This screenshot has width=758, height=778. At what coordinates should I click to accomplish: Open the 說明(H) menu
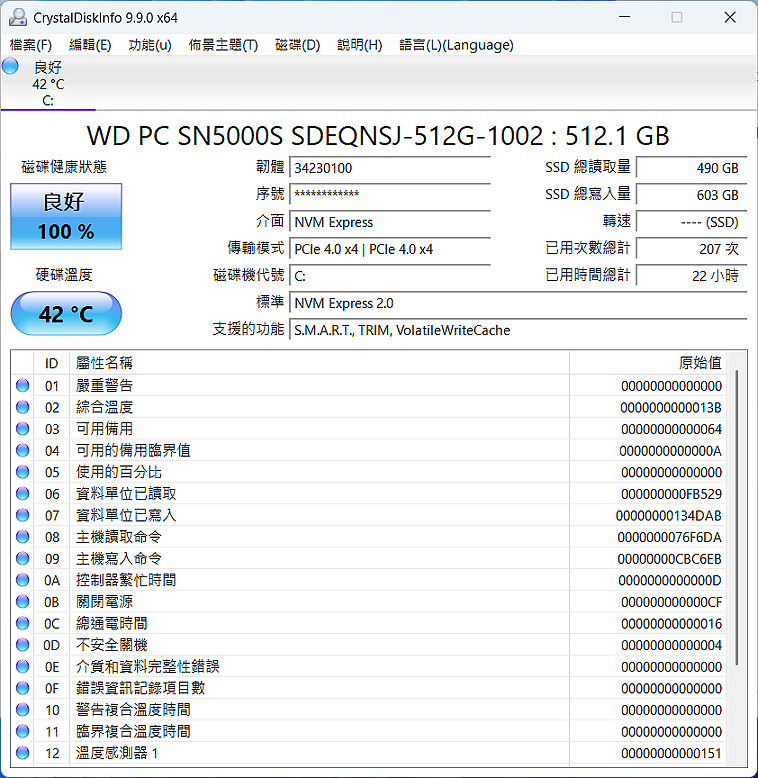360,45
